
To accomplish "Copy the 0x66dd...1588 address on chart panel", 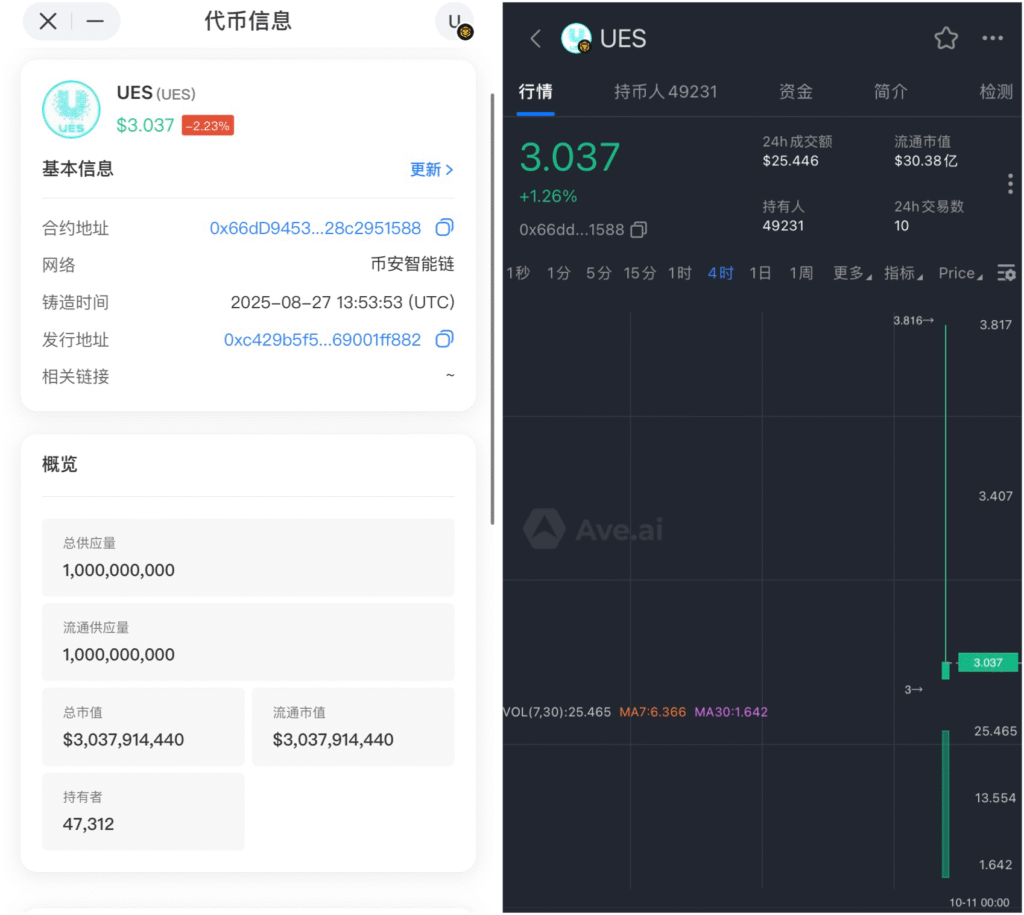I will pos(639,230).
